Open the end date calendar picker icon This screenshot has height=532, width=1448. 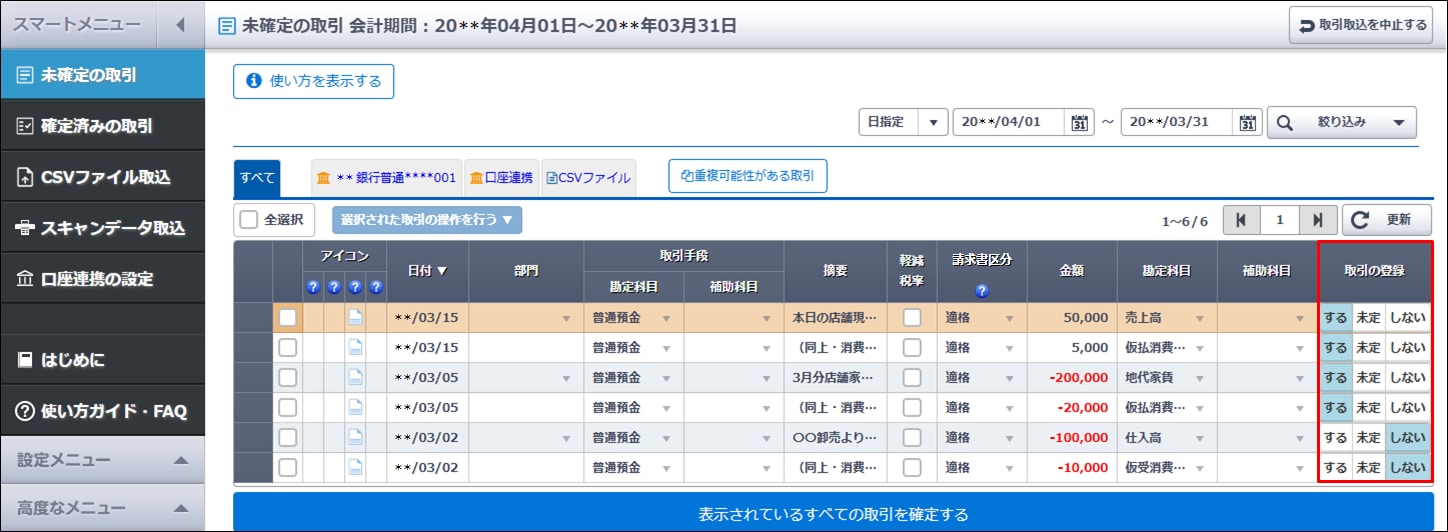coord(1247,123)
